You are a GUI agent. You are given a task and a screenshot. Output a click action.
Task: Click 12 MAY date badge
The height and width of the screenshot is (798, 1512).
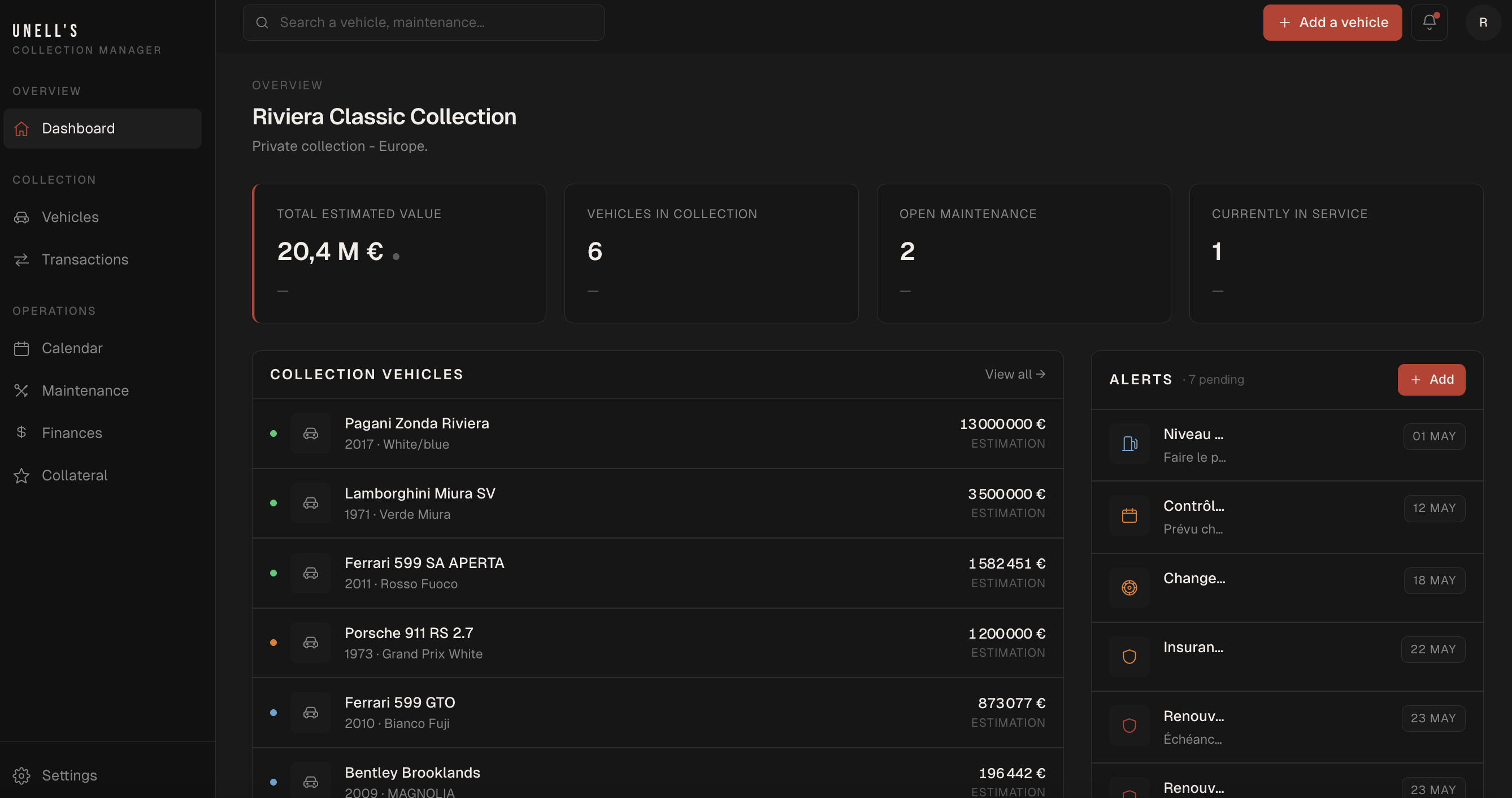coord(1434,508)
